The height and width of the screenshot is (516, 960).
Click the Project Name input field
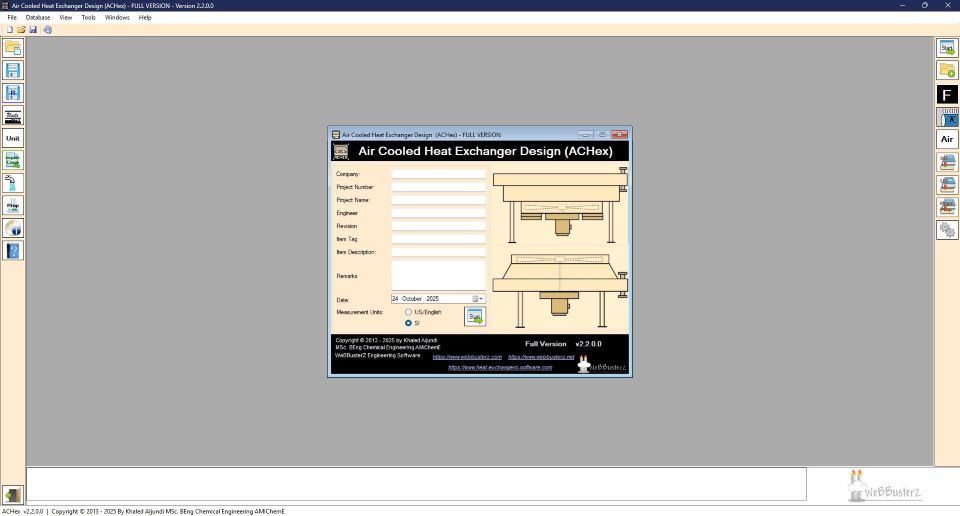(x=438, y=200)
